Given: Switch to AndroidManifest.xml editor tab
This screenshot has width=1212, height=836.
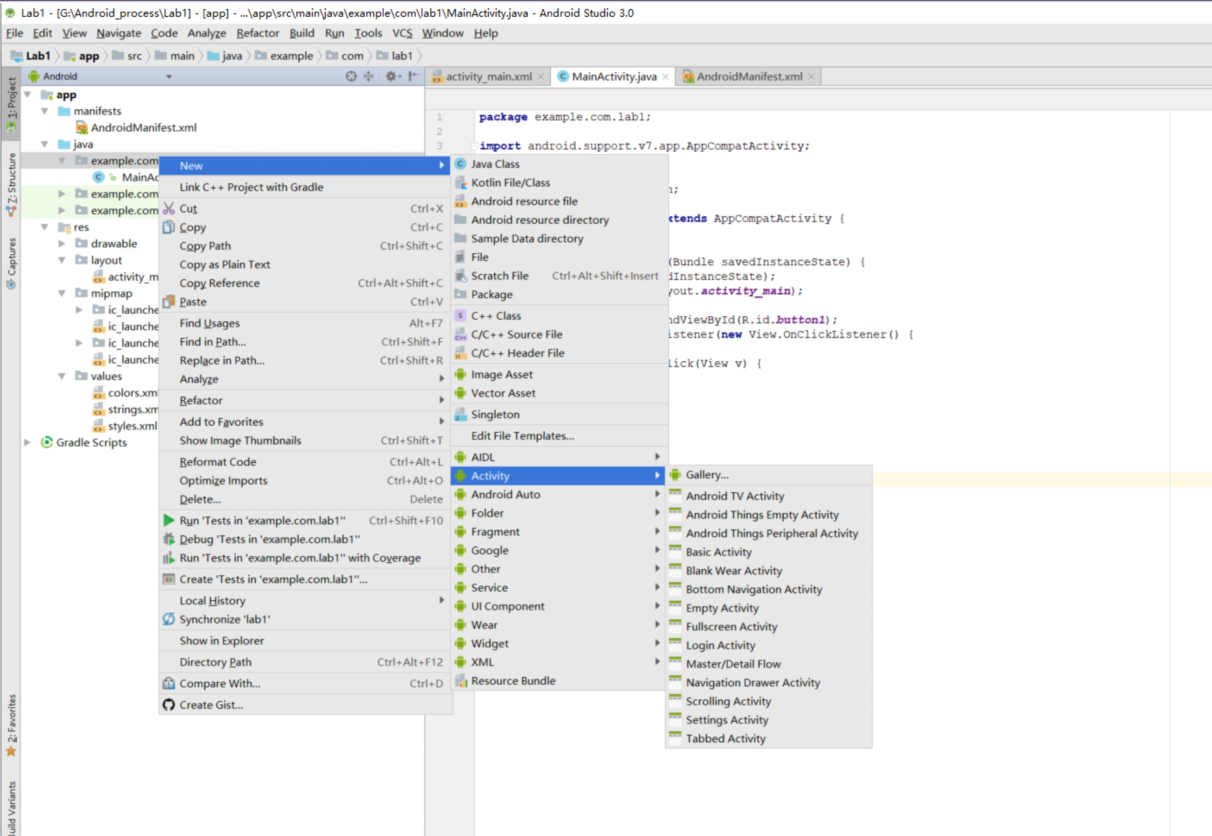Looking at the screenshot, I should point(749,77).
